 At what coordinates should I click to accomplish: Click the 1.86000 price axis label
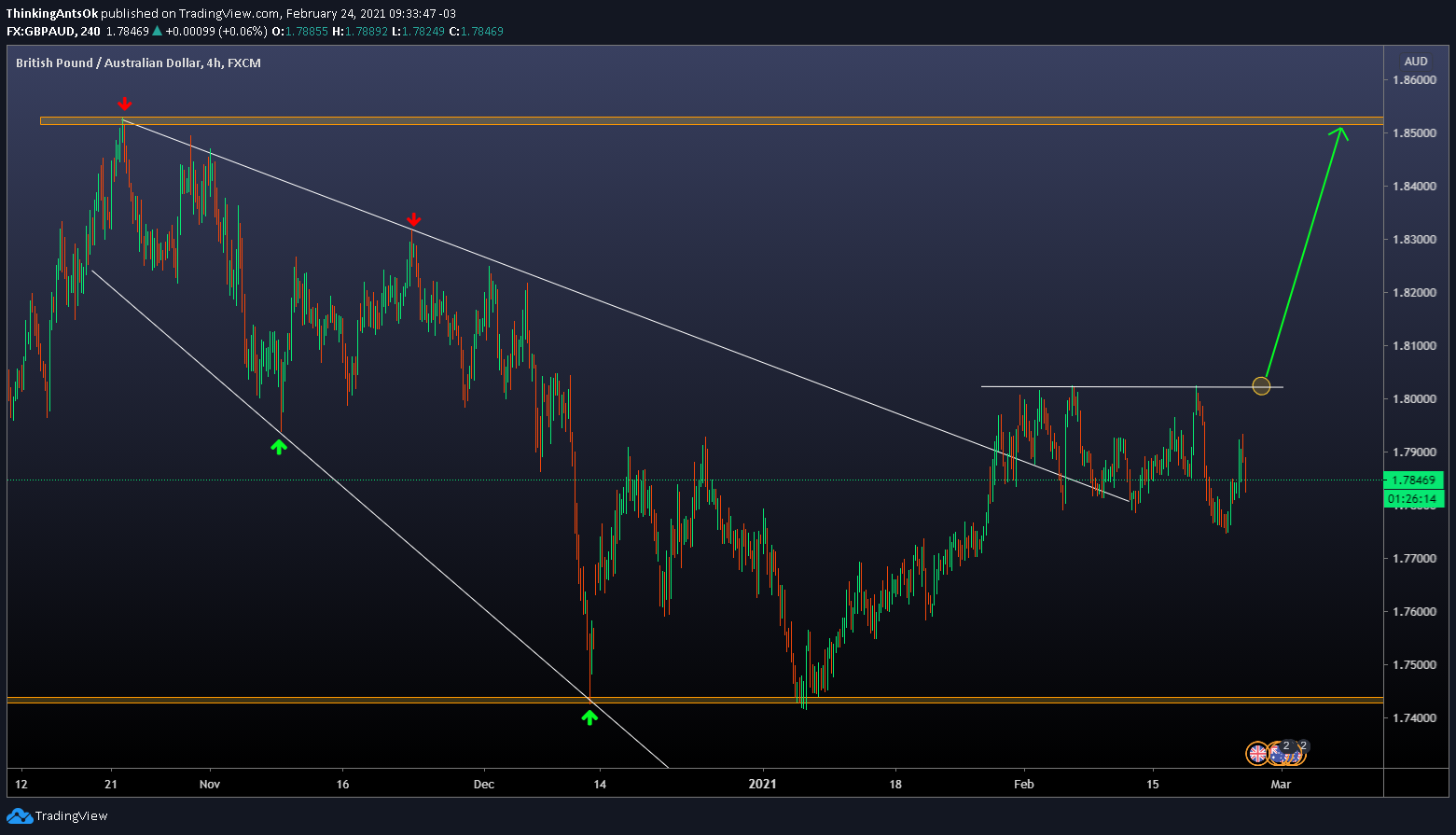[x=1414, y=80]
